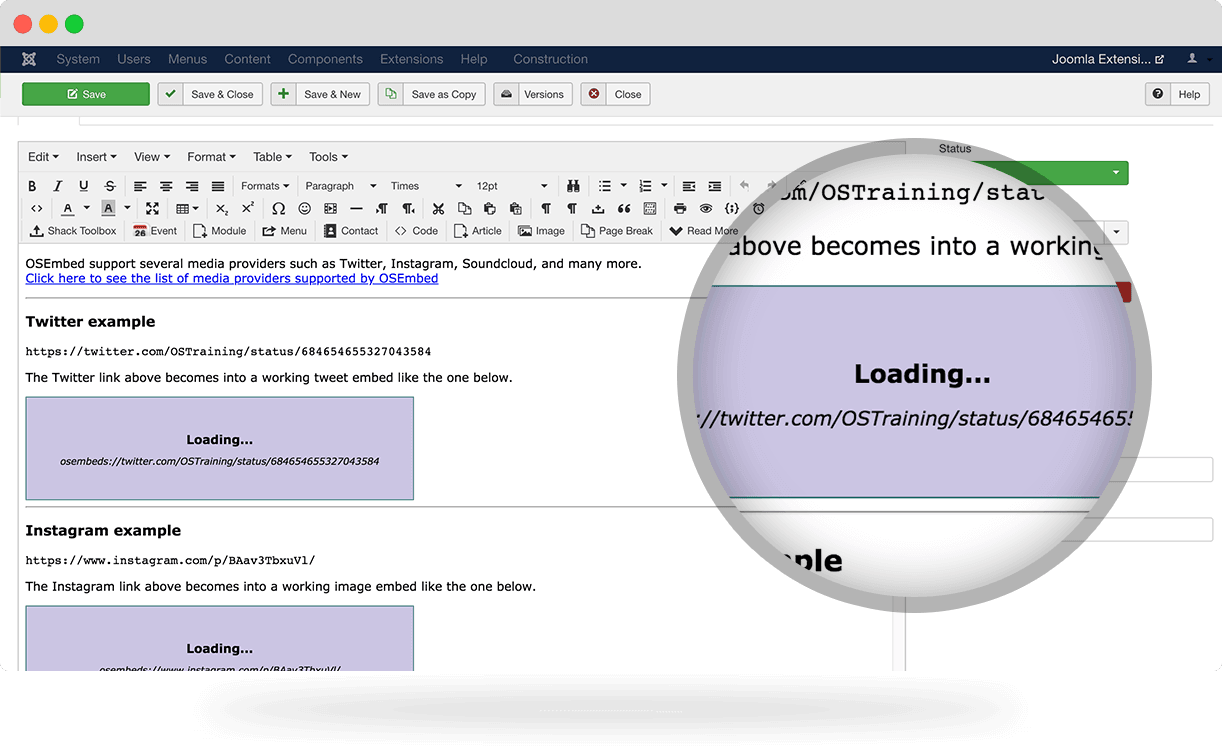This screenshot has width=1222, height=748.
Task: Center align the text
Action: (x=166, y=186)
